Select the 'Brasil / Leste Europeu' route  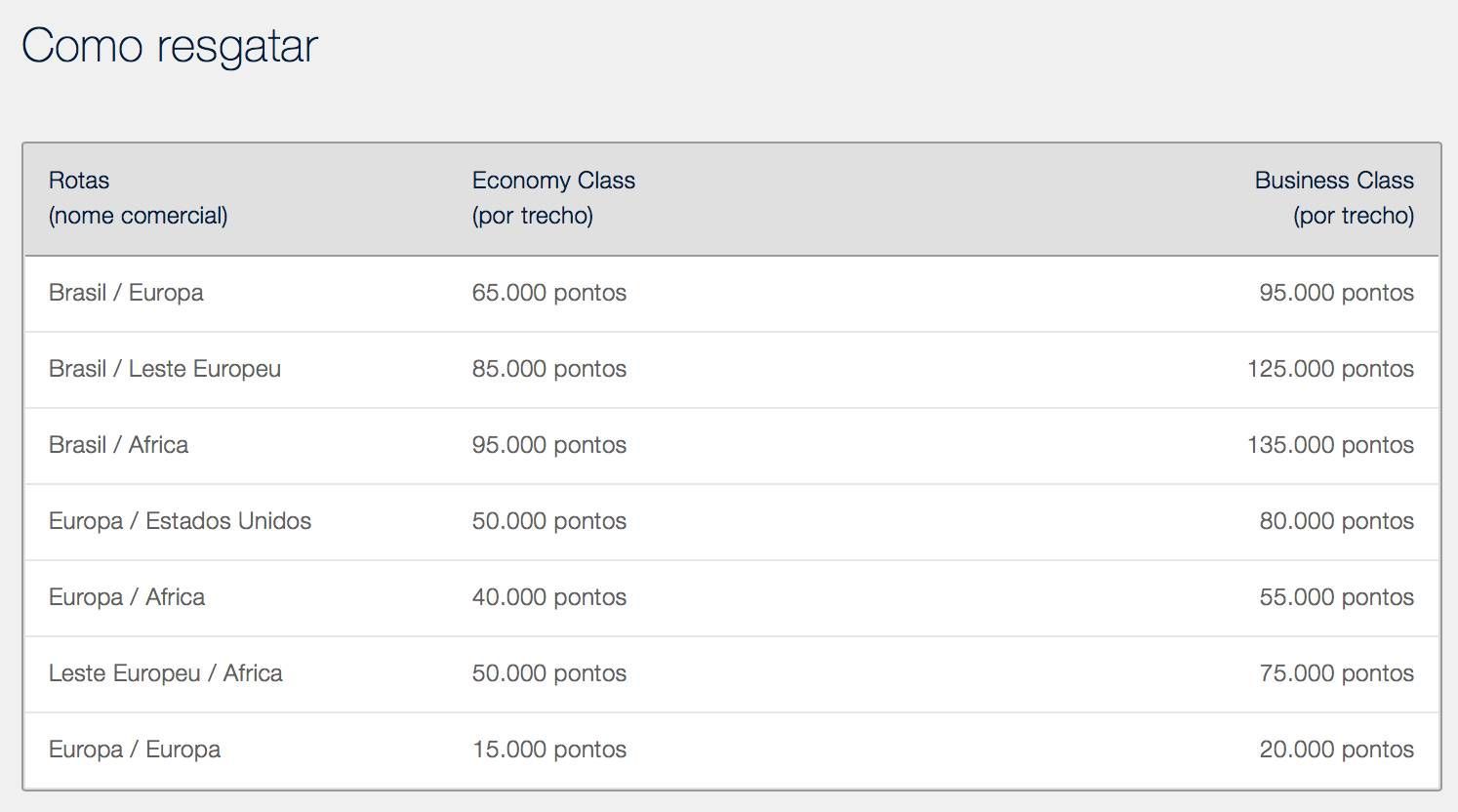tap(165, 369)
